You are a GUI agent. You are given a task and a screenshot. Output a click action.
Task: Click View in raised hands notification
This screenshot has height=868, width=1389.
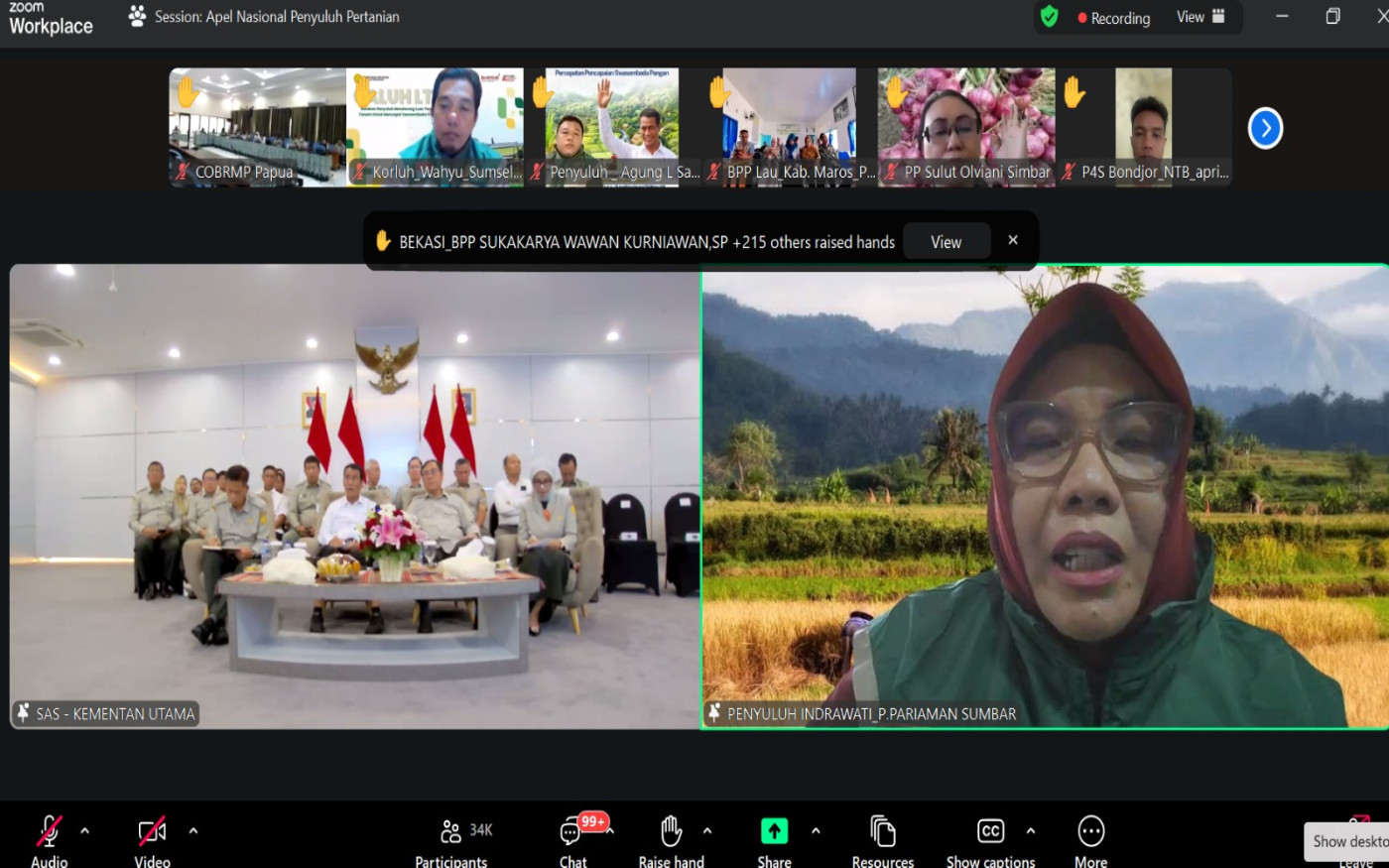click(x=946, y=242)
